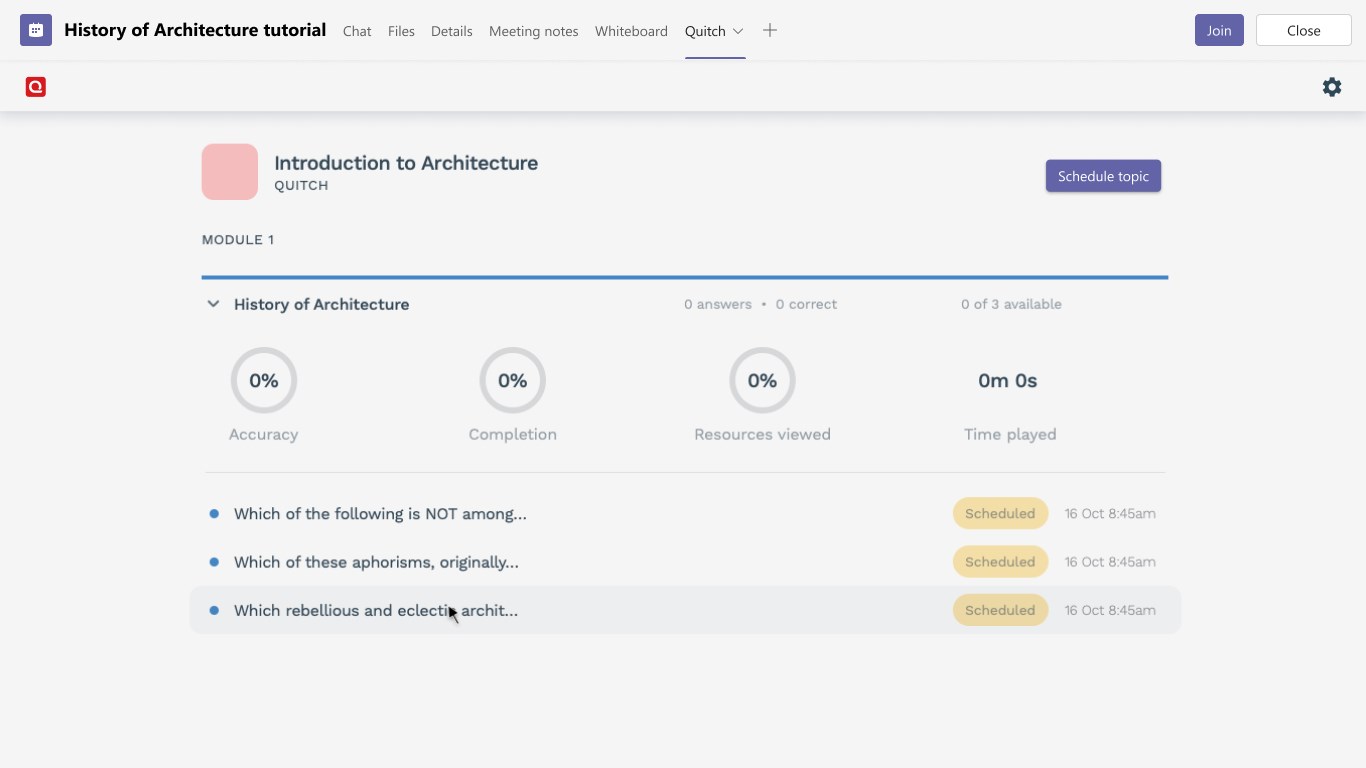Click the red Quitch logo icon
The height and width of the screenshot is (768, 1366).
36,87
